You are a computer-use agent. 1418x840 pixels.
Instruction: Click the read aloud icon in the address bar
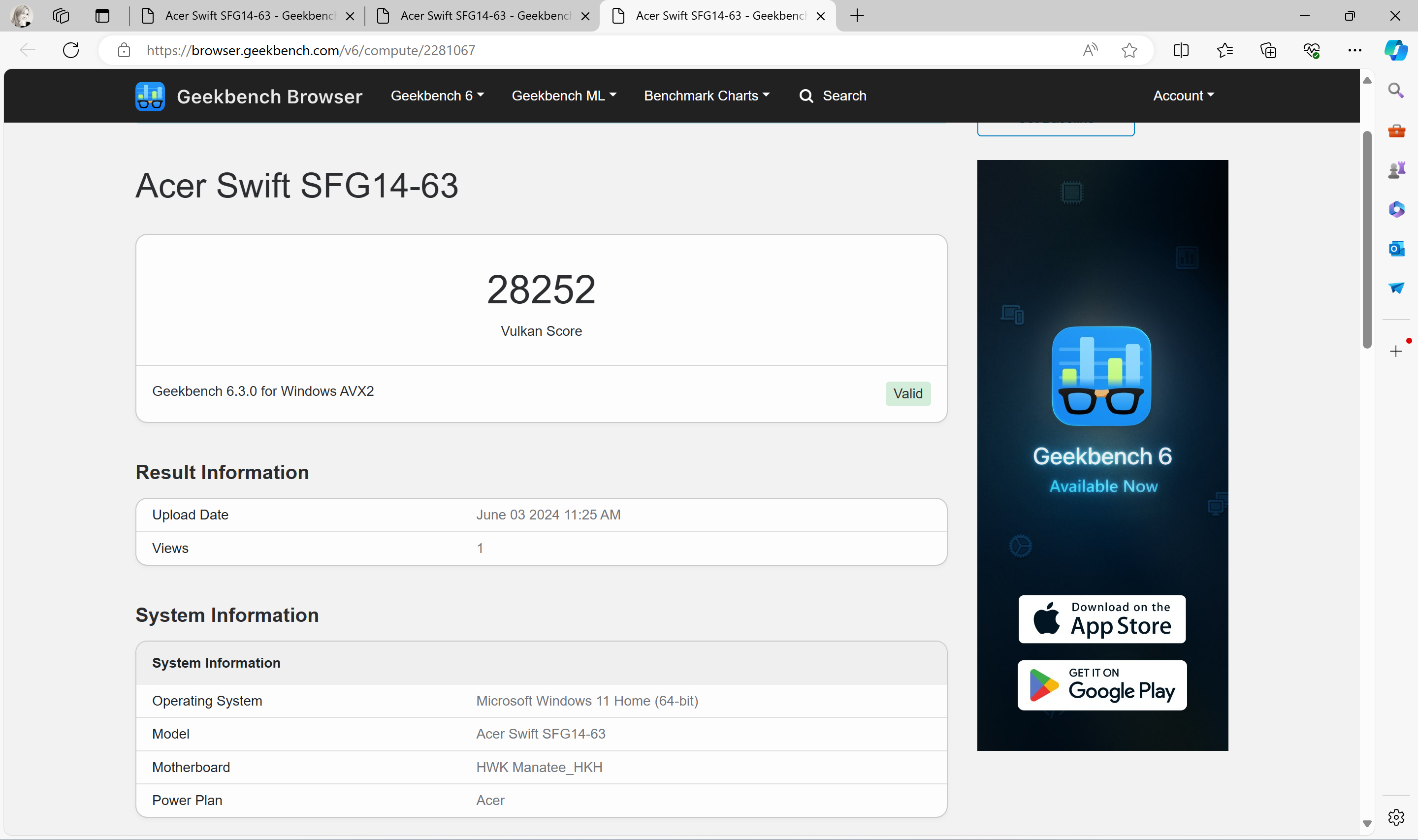point(1091,50)
